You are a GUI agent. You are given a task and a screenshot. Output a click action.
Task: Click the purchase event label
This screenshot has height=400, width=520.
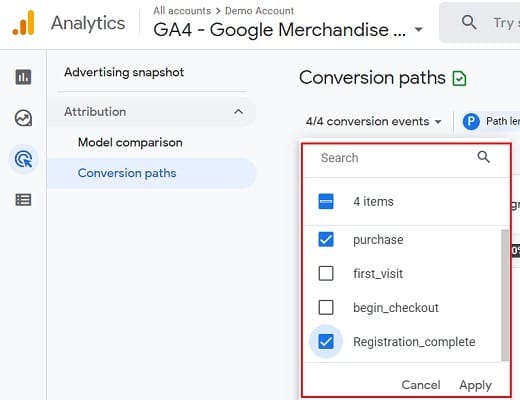click(x=378, y=240)
